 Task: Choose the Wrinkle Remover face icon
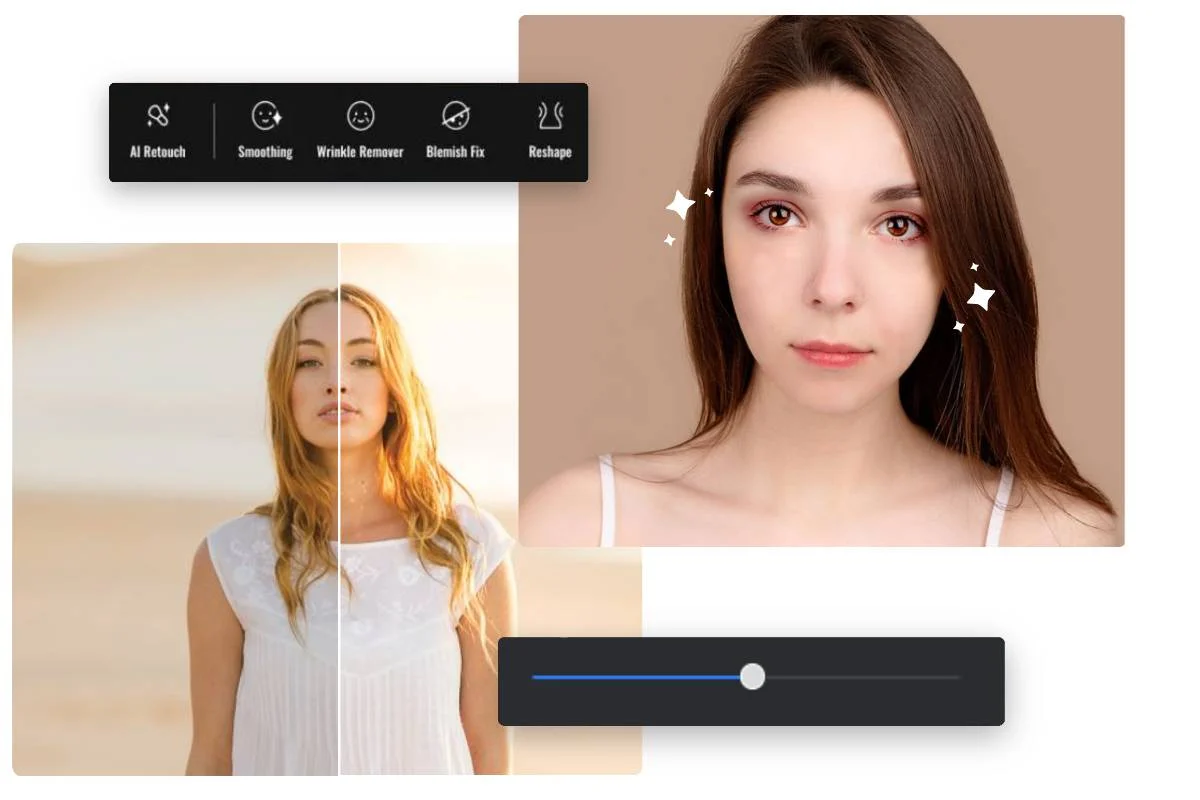click(360, 116)
